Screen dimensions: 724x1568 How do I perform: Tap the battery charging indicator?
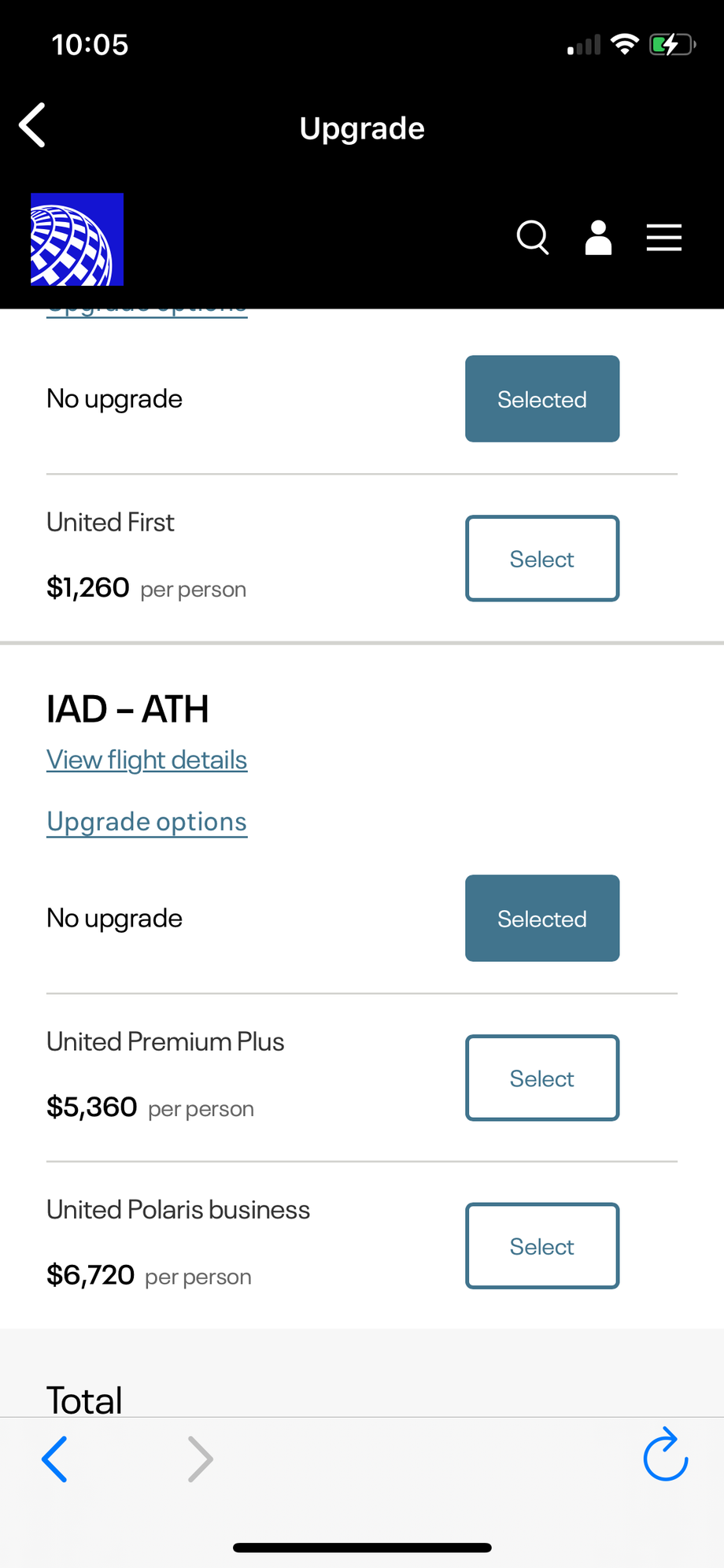[x=671, y=44]
